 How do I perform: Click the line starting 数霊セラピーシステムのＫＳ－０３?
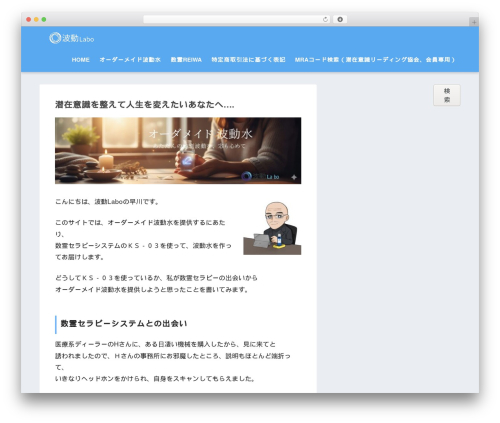pyautogui.click(x=143, y=246)
